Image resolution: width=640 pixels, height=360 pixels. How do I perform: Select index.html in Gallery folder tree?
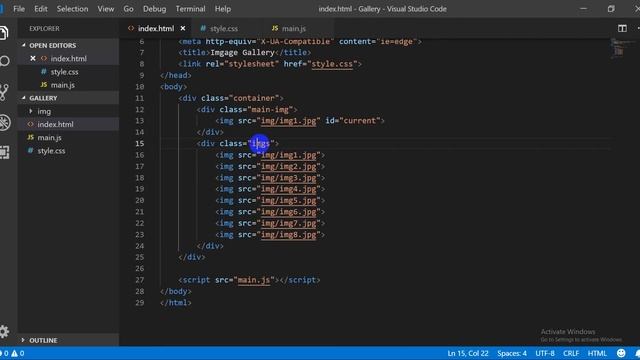[x=56, y=124]
